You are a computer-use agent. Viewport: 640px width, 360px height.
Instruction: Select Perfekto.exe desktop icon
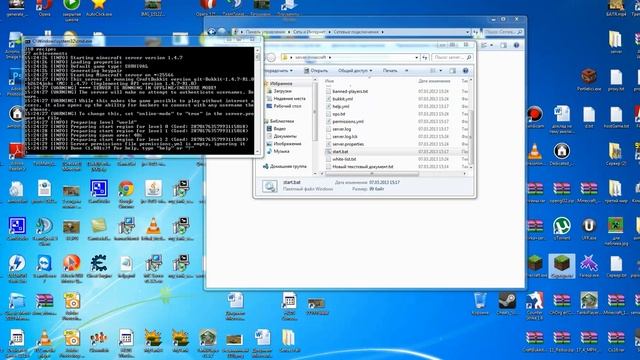(589, 80)
